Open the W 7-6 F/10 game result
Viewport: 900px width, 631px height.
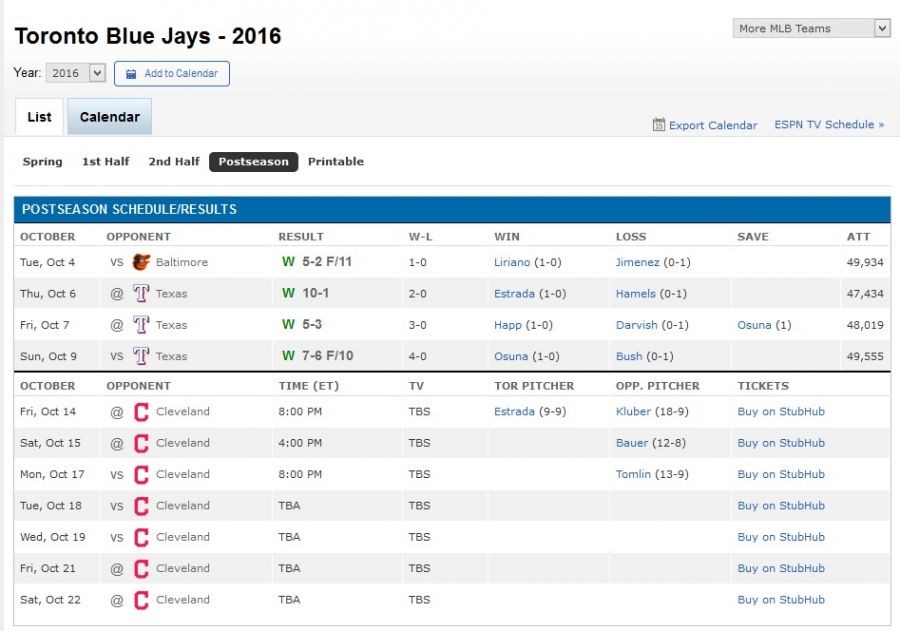[x=317, y=355]
